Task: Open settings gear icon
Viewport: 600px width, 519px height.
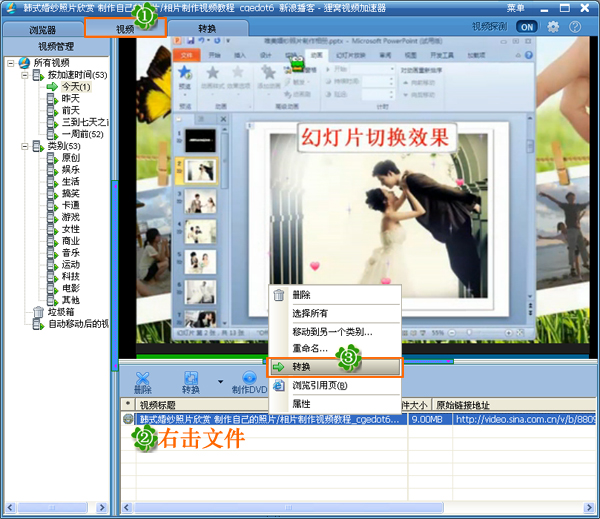Action: point(553,27)
